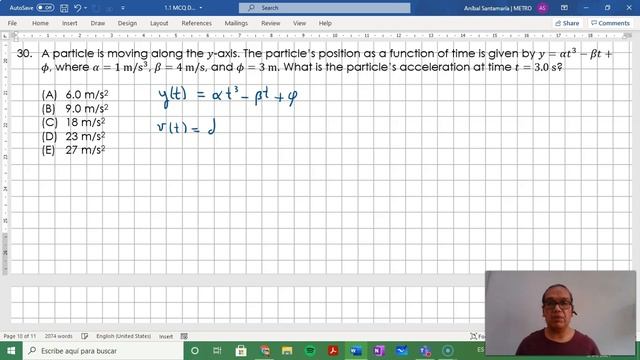Click 'Page 10 of 11' in status bar
This screenshot has height=360, width=640.
[20, 336]
